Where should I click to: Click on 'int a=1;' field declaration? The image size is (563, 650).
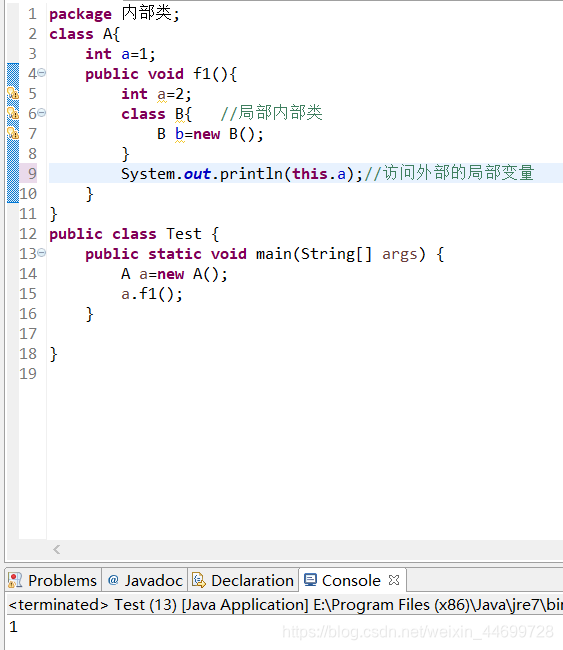[x=120, y=54]
